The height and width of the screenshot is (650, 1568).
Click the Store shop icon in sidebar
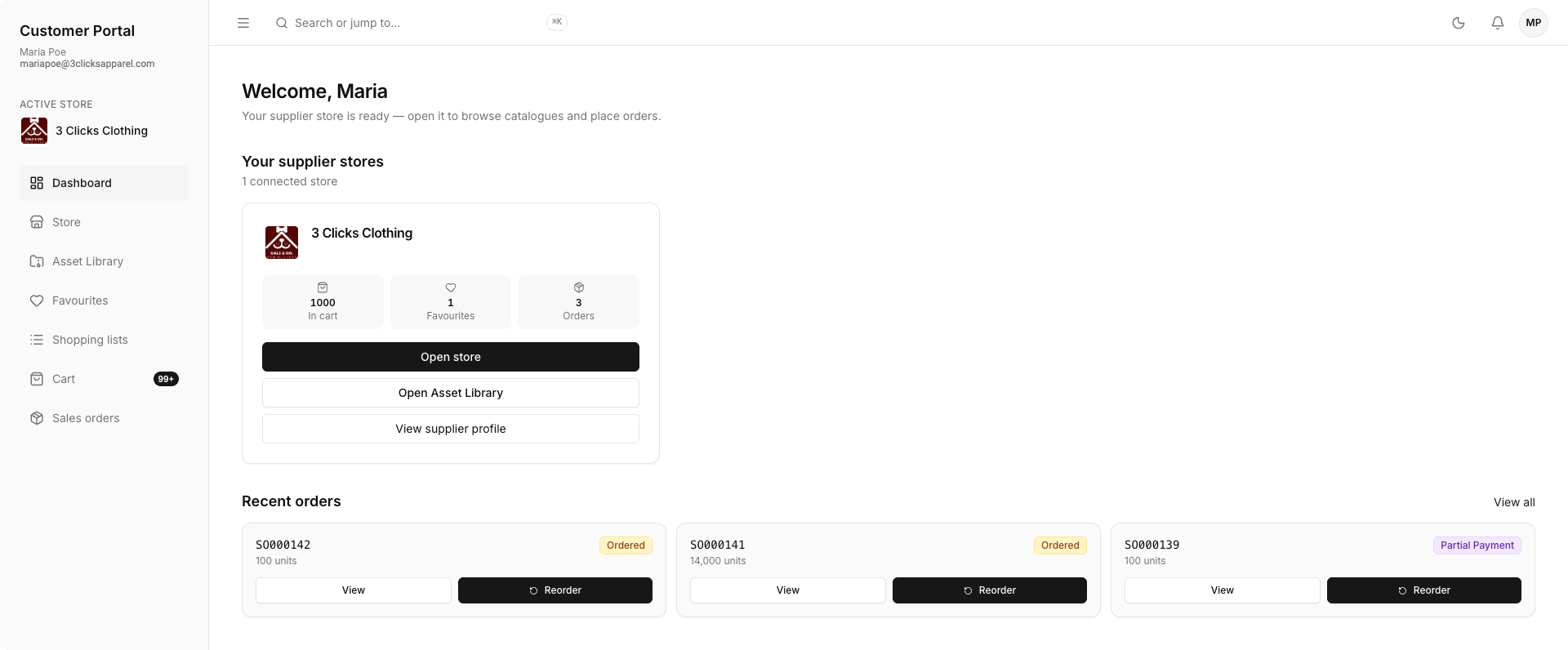click(37, 222)
